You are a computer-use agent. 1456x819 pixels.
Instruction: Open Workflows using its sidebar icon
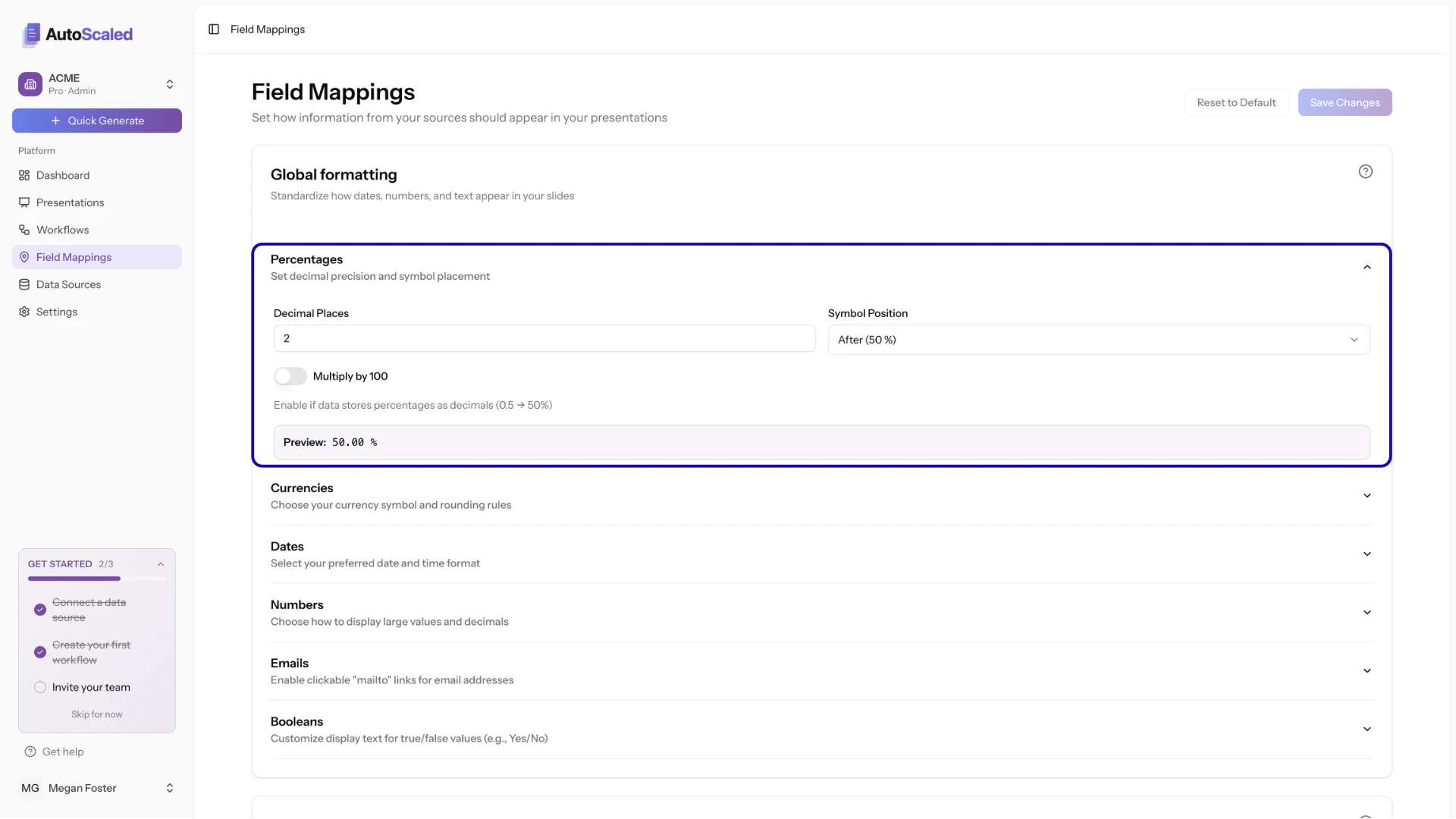pos(24,230)
